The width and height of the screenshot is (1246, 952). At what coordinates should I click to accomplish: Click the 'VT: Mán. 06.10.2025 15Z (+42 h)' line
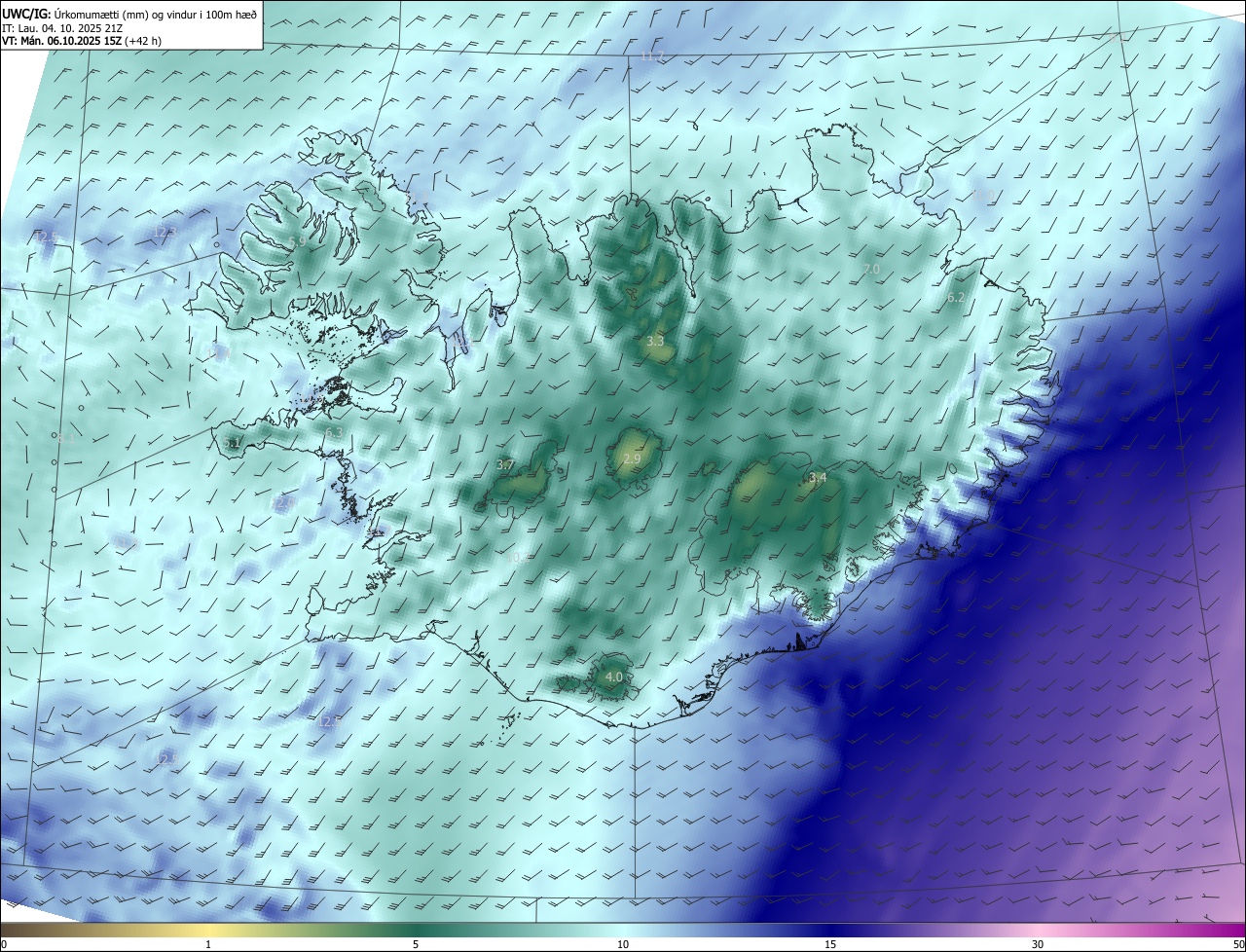(x=82, y=41)
